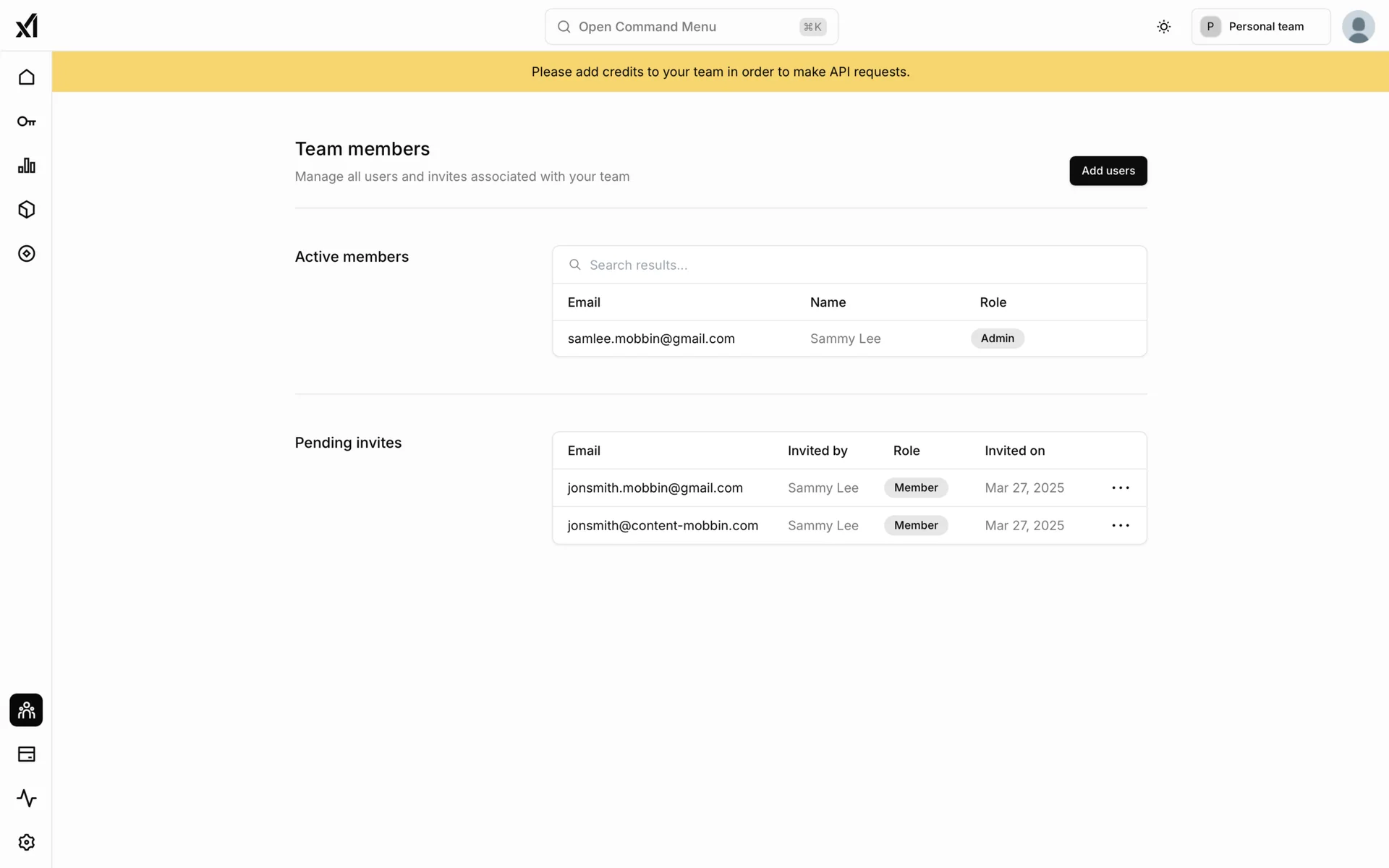The image size is (1389, 868).
Task: Click the Add users button
Action: click(x=1108, y=171)
